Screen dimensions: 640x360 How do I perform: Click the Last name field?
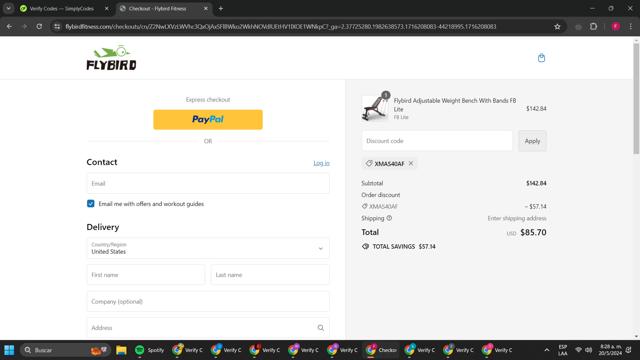[270, 275]
